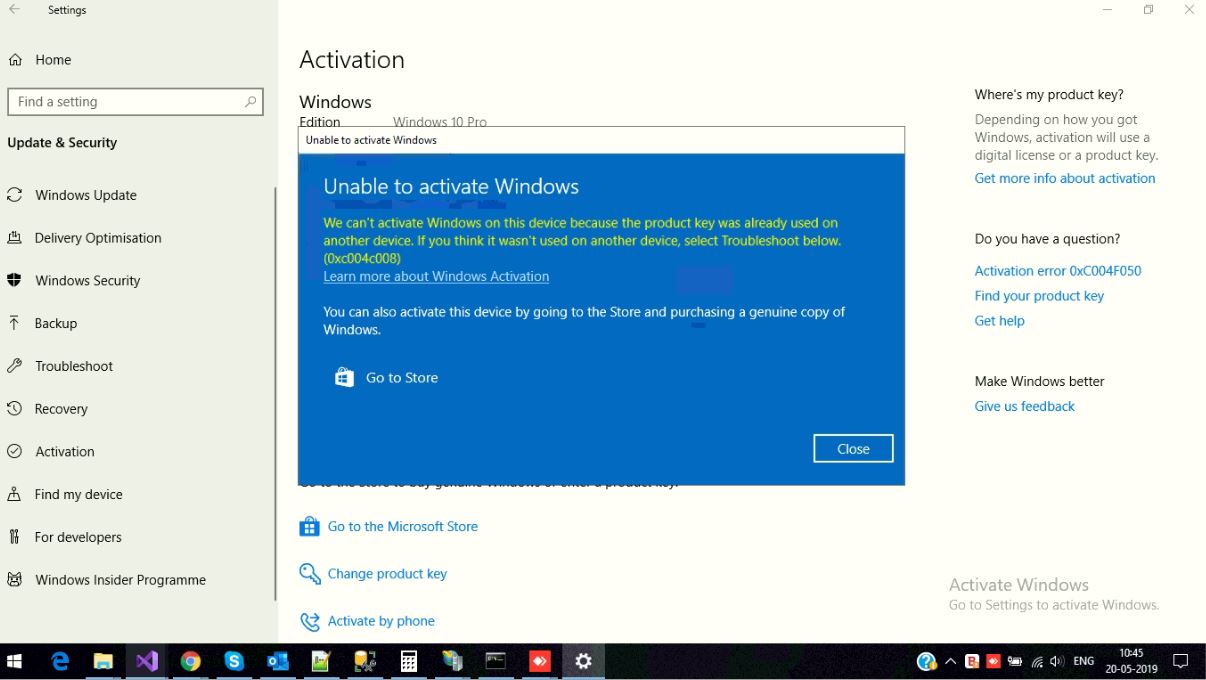Viewport: 1206px width, 680px height.
Task: Click the Wi-Fi network tray icon
Action: point(1037,662)
